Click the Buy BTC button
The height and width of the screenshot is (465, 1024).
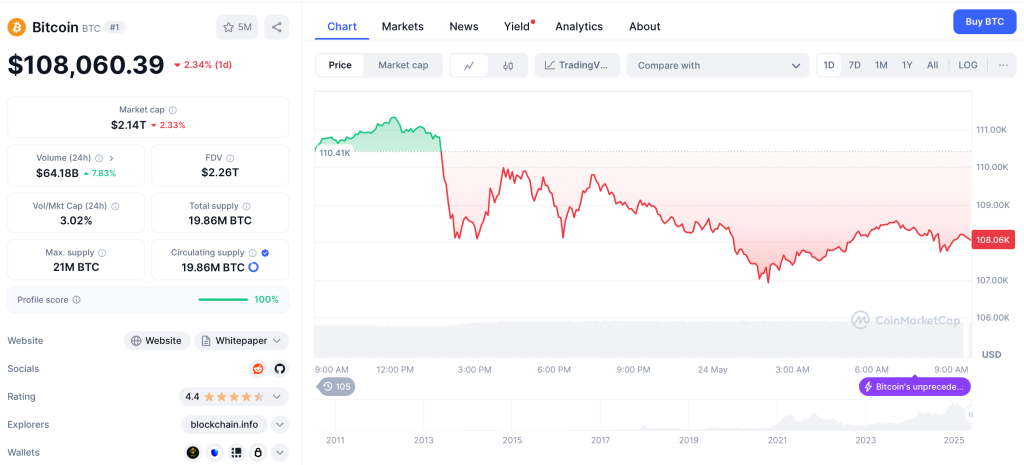(984, 21)
